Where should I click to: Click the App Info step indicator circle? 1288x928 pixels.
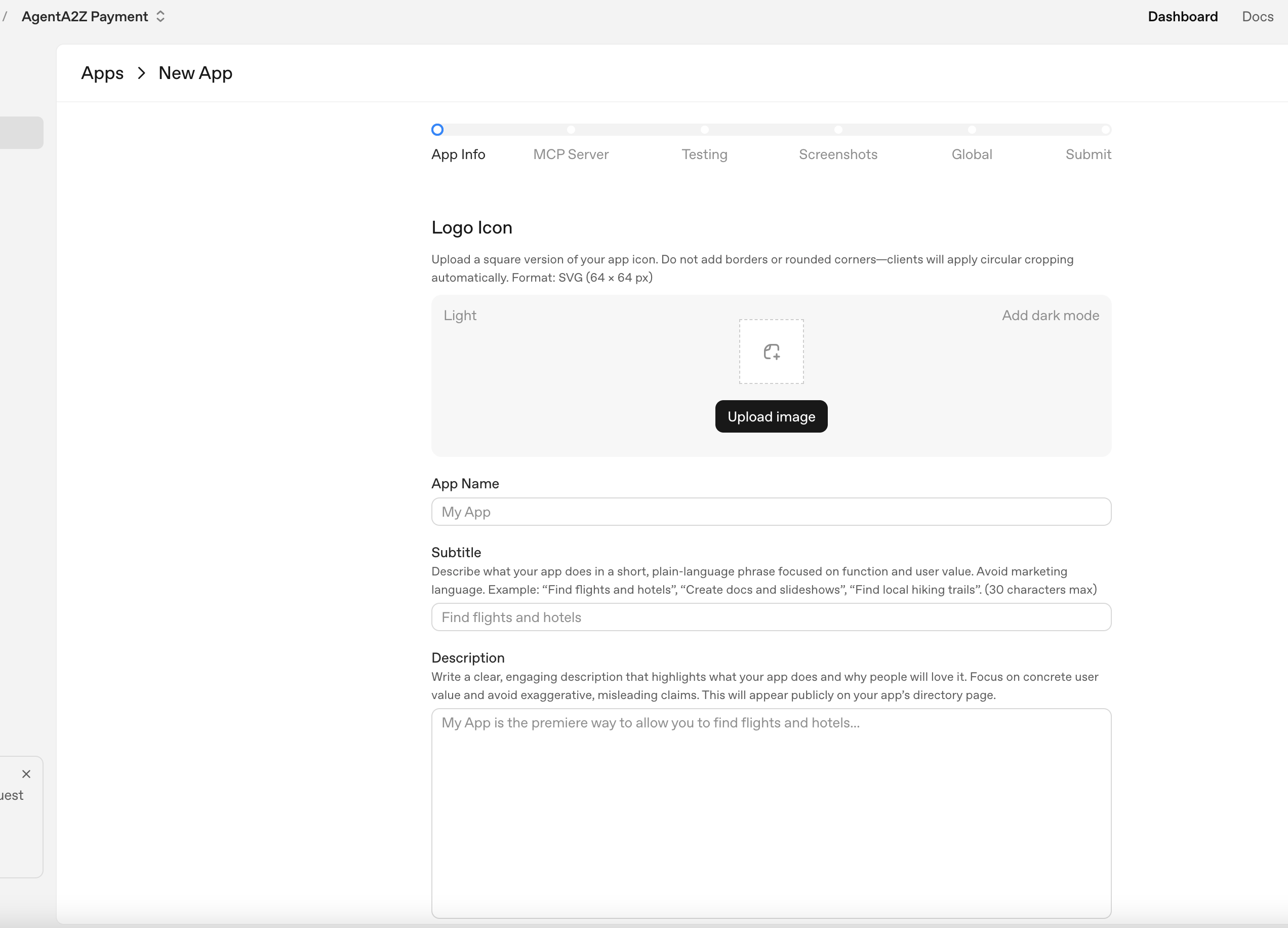click(x=437, y=129)
